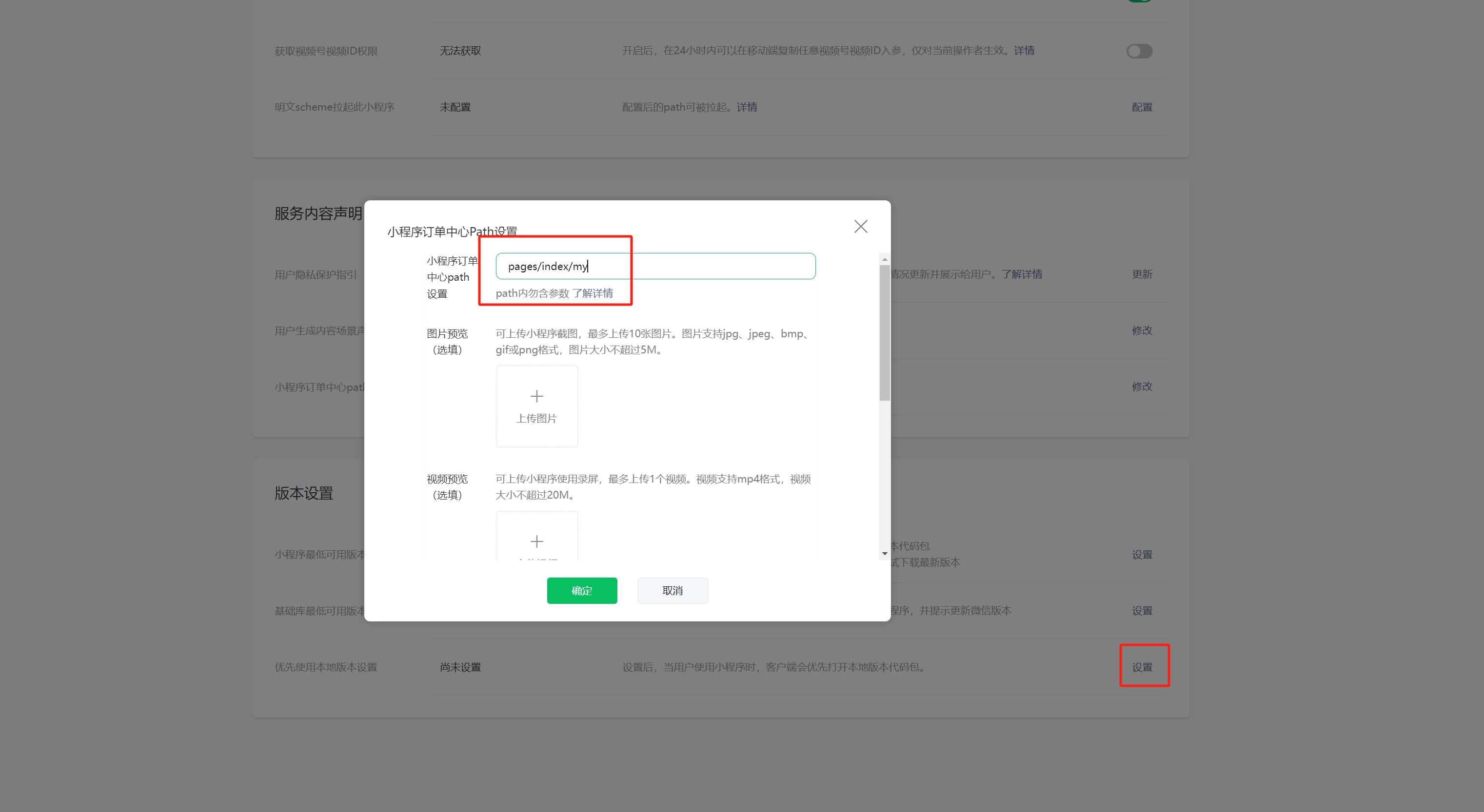Click the 尚未设置 status text
The height and width of the screenshot is (812, 1484).
[460, 667]
